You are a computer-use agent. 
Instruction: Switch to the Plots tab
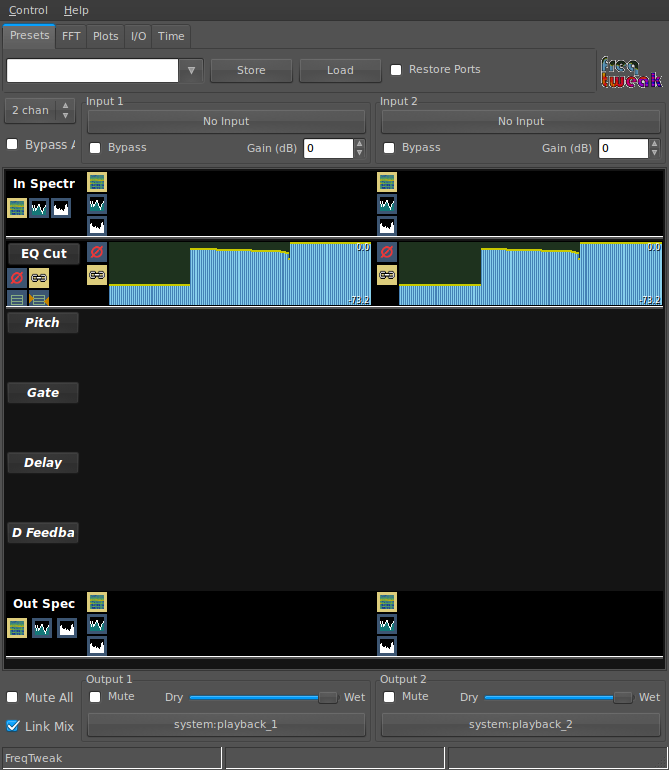106,36
